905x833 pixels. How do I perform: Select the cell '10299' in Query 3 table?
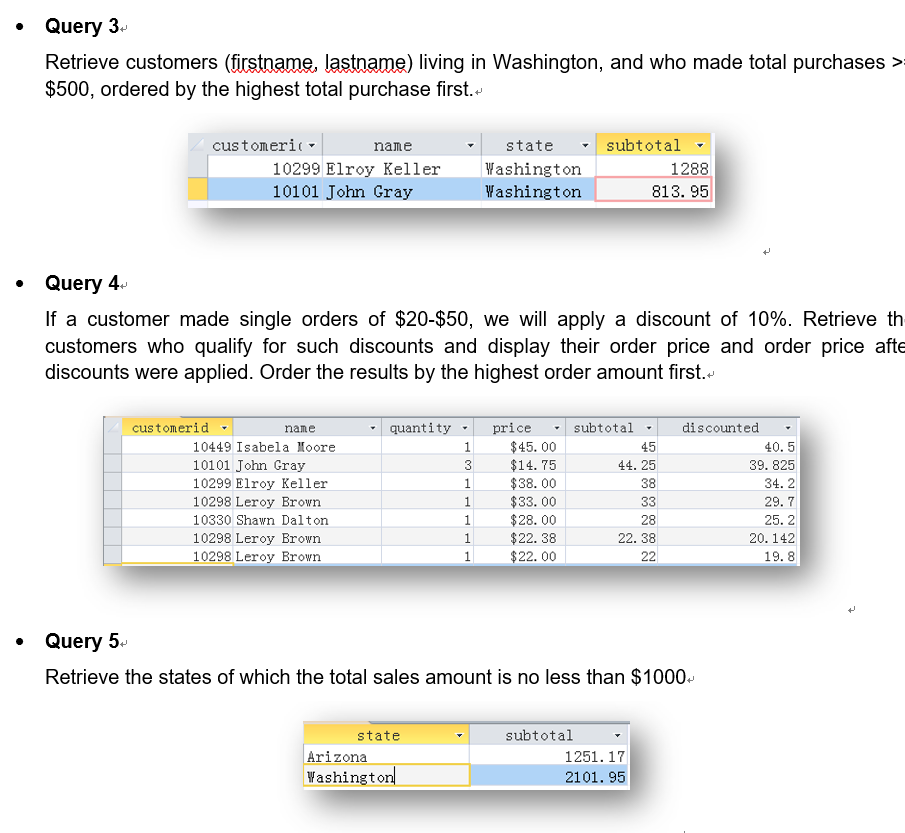265,169
